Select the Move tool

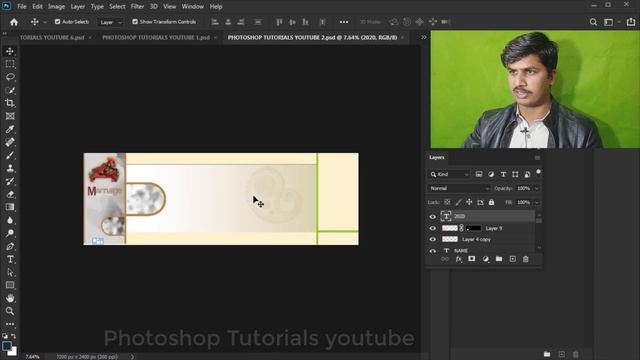tap(10, 51)
